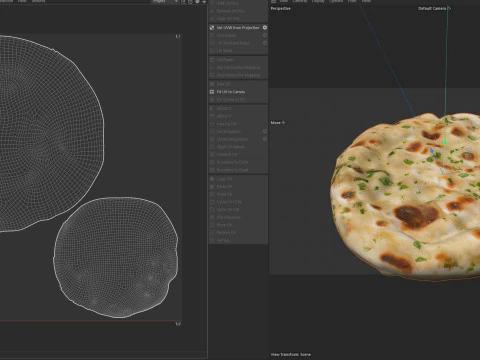Select the small lower UV island
The height and width of the screenshot is (360, 480).
[115, 257]
